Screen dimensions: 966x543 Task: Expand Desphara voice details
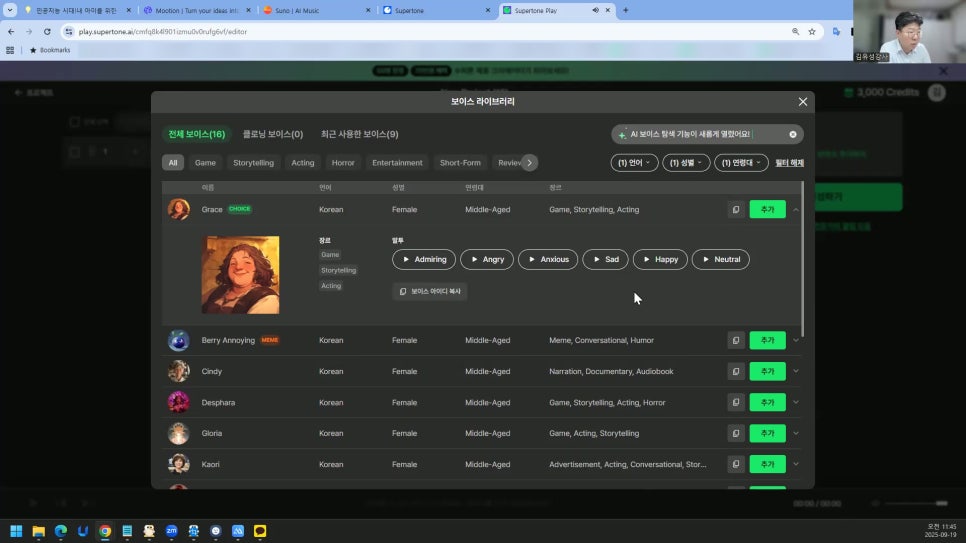pyautogui.click(x=796, y=402)
